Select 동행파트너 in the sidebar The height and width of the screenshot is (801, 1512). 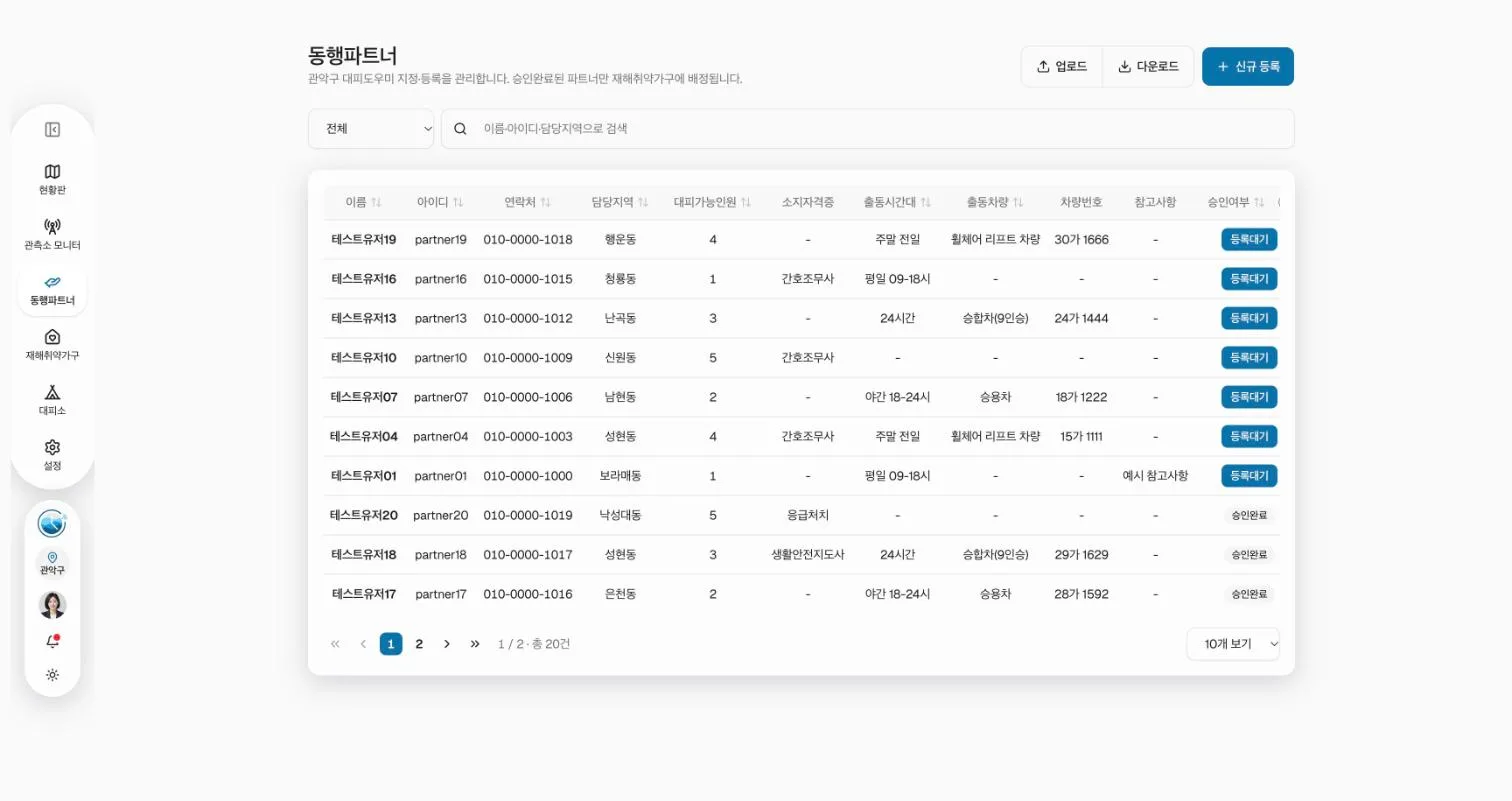pos(52,290)
